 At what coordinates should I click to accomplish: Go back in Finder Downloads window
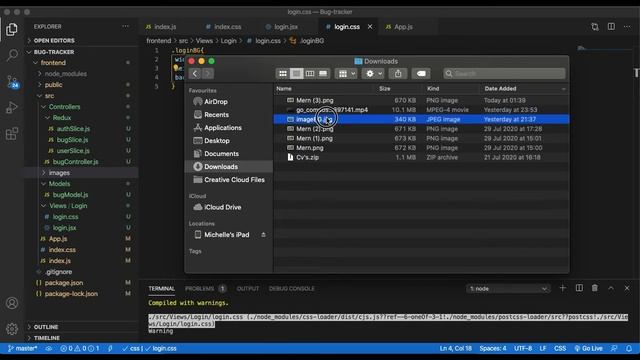coord(195,73)
